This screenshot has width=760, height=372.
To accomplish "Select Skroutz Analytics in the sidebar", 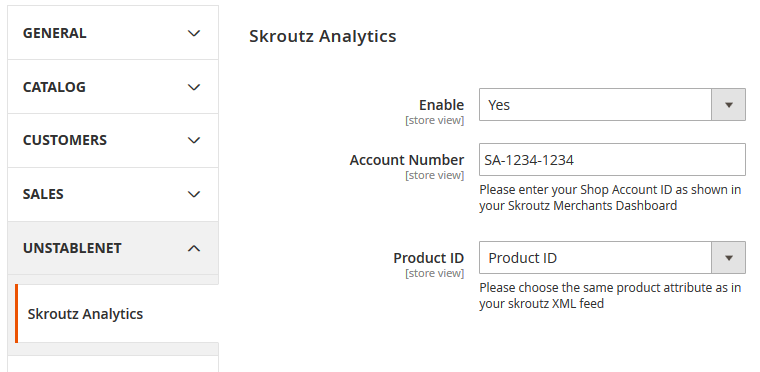I will pyautogui.click(x=85, y=314).
